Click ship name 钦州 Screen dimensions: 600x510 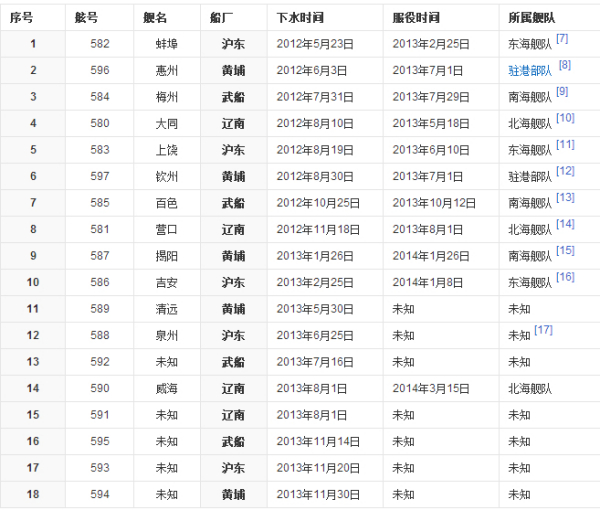tap(166, 176)
